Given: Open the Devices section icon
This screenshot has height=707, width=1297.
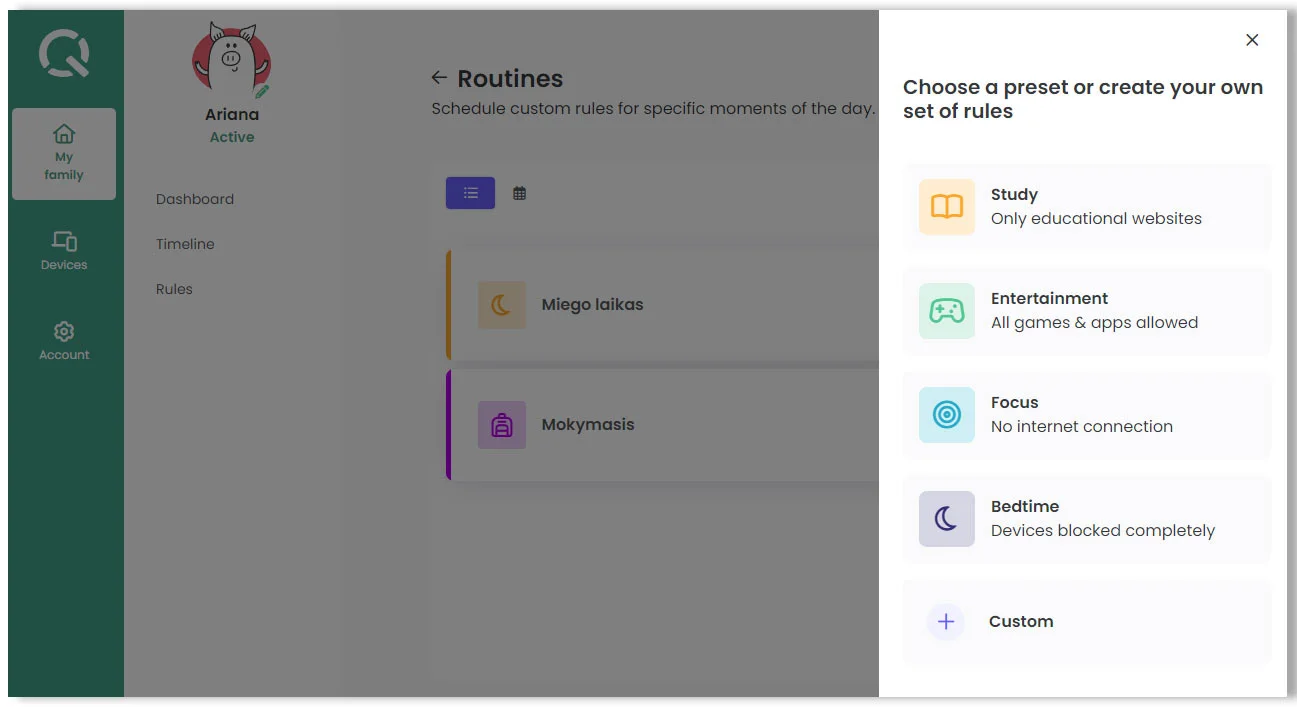Looking at the screenshot, I should pos(64,241).
